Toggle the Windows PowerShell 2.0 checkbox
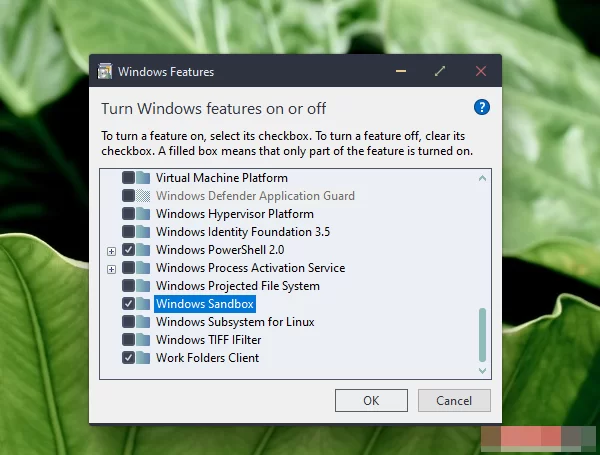600x455 pixels. pyautogui.click(x=128, y=250)
